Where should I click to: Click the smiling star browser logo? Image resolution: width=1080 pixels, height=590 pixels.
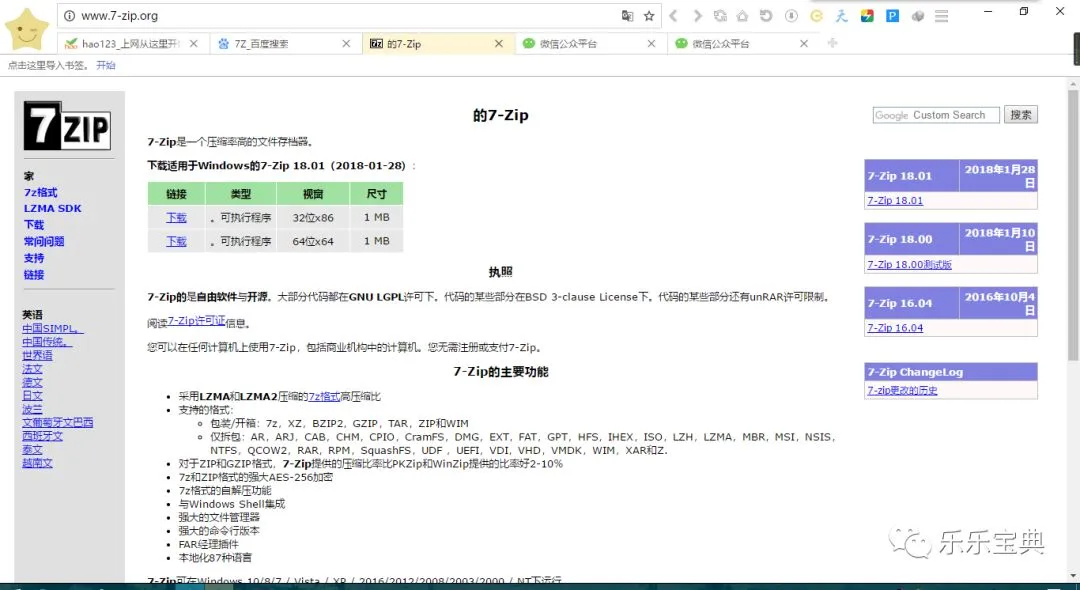pyautogui.click(x=27, y=30)
